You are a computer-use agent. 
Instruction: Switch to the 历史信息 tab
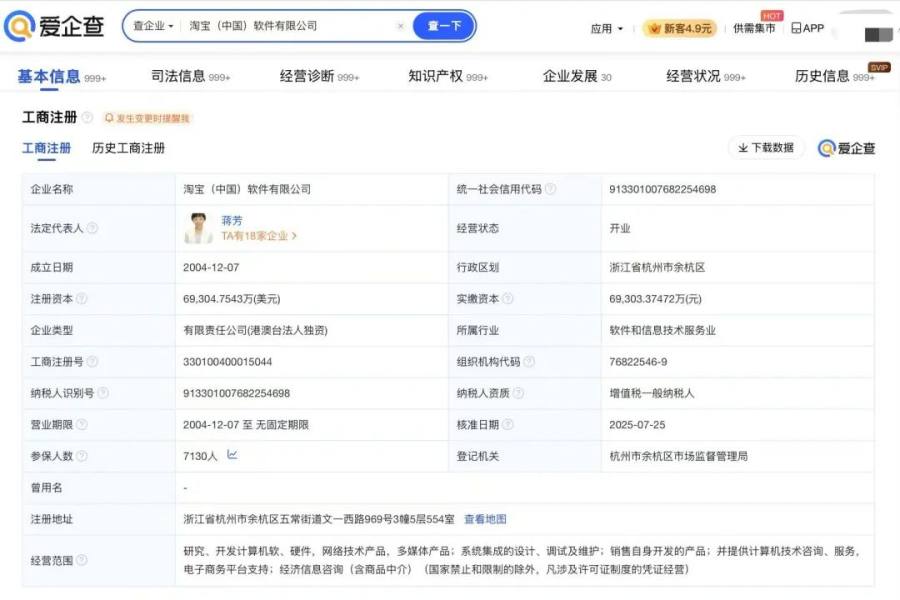(835, 76)
